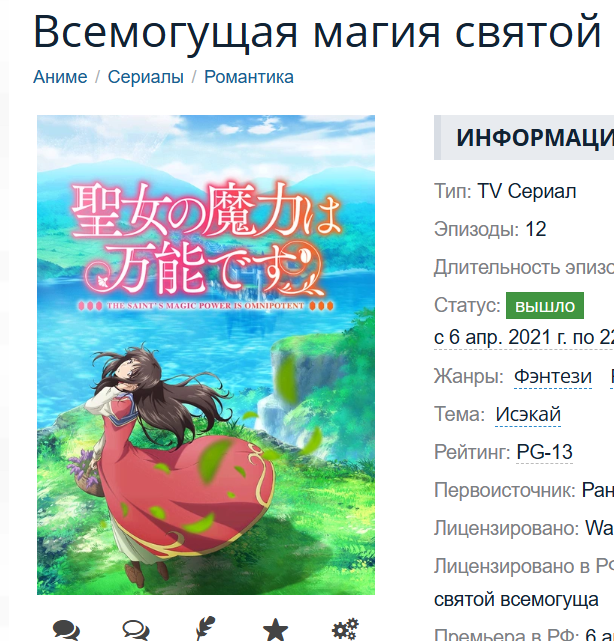Viewport: 614px width, 641px height.
Task: Click the green вышло status badge
Action: (545, 305)
